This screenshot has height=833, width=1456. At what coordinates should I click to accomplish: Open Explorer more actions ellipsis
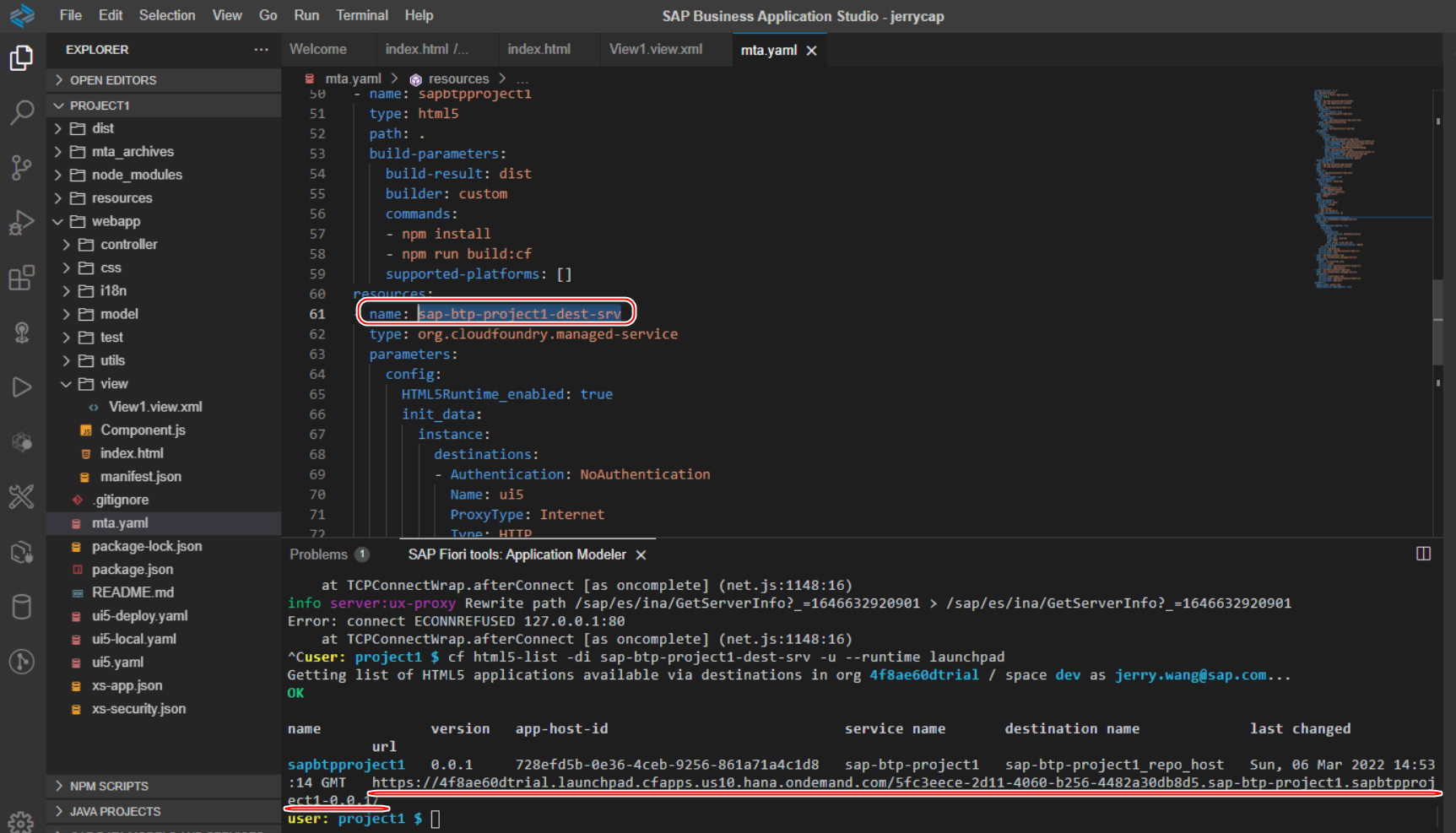point(261,50)
